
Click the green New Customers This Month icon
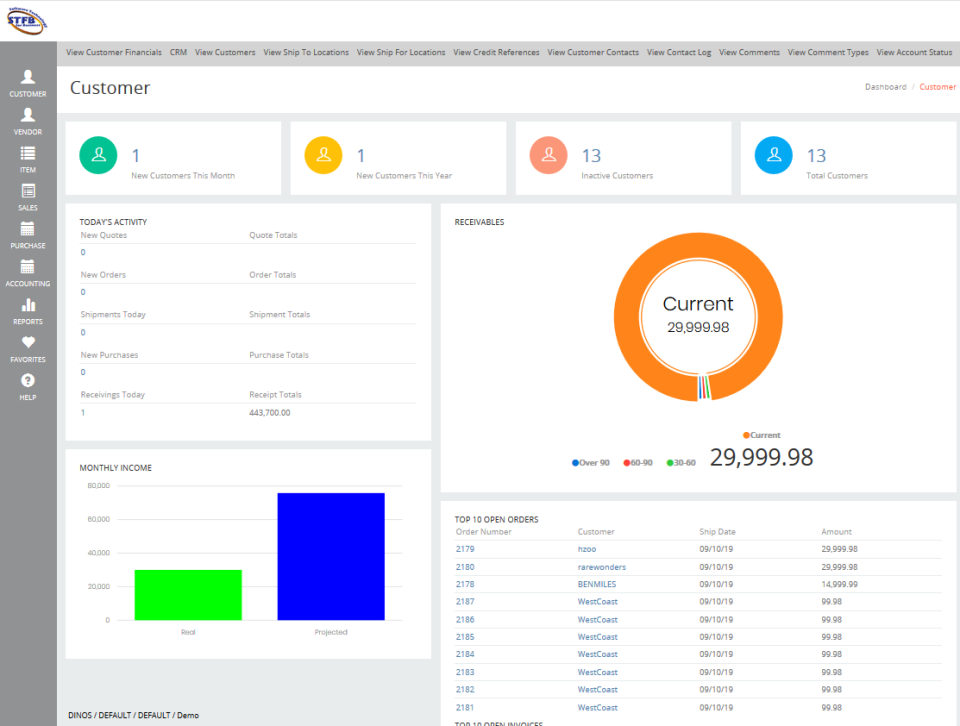pyautogui.click(x=98, y=155)
